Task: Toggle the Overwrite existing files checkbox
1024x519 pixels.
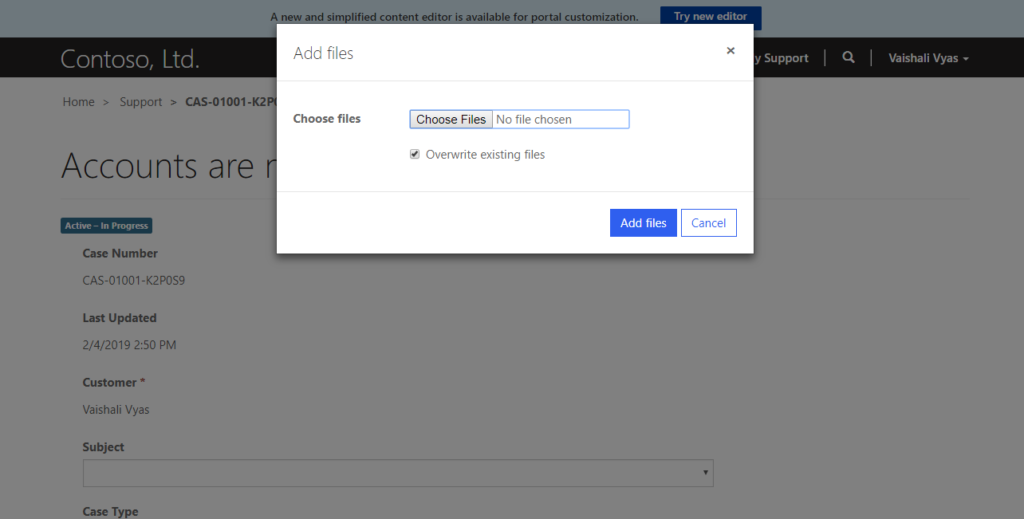Action: click(414, 155)
